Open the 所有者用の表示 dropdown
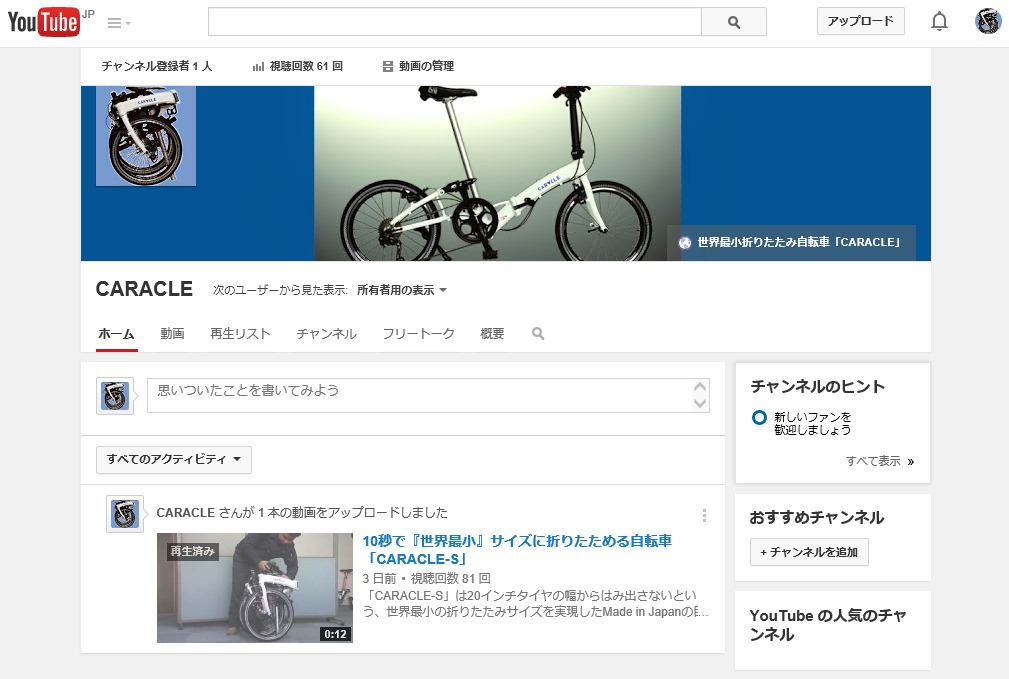 coord(402,290)
